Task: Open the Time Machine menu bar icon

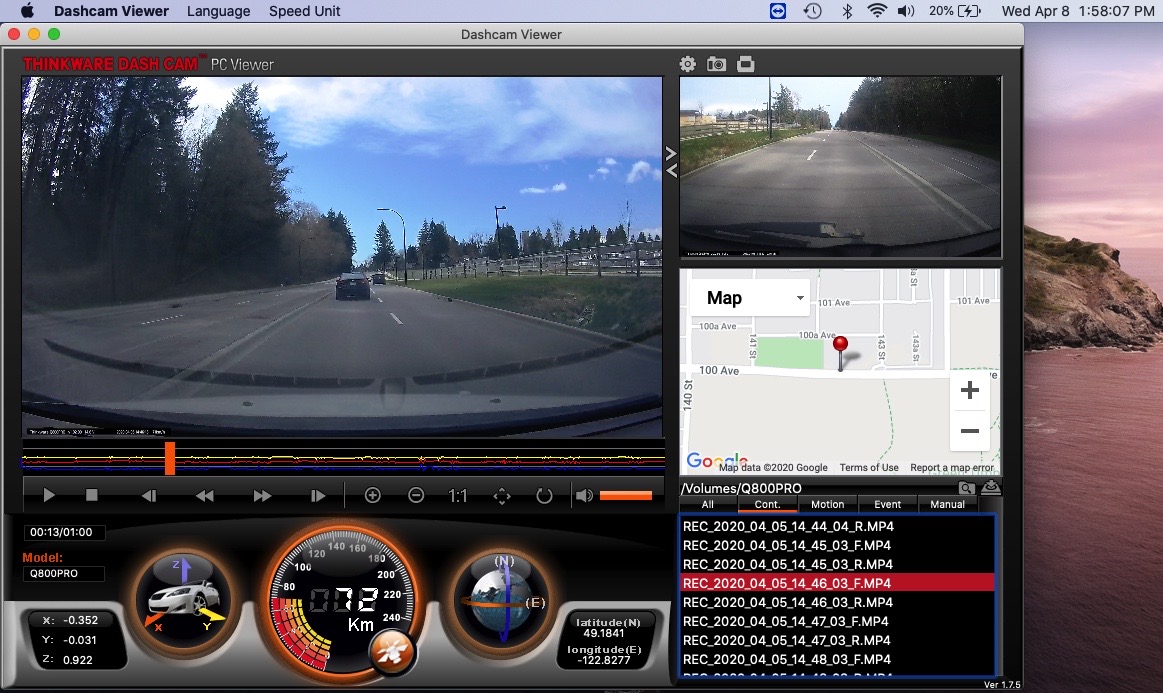Action: tap(813, 10)
